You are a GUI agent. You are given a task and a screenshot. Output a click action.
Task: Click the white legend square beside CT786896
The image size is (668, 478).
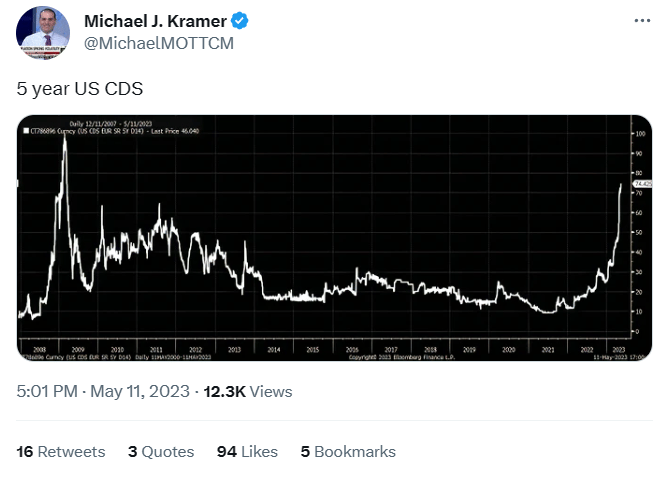[26, 131]
